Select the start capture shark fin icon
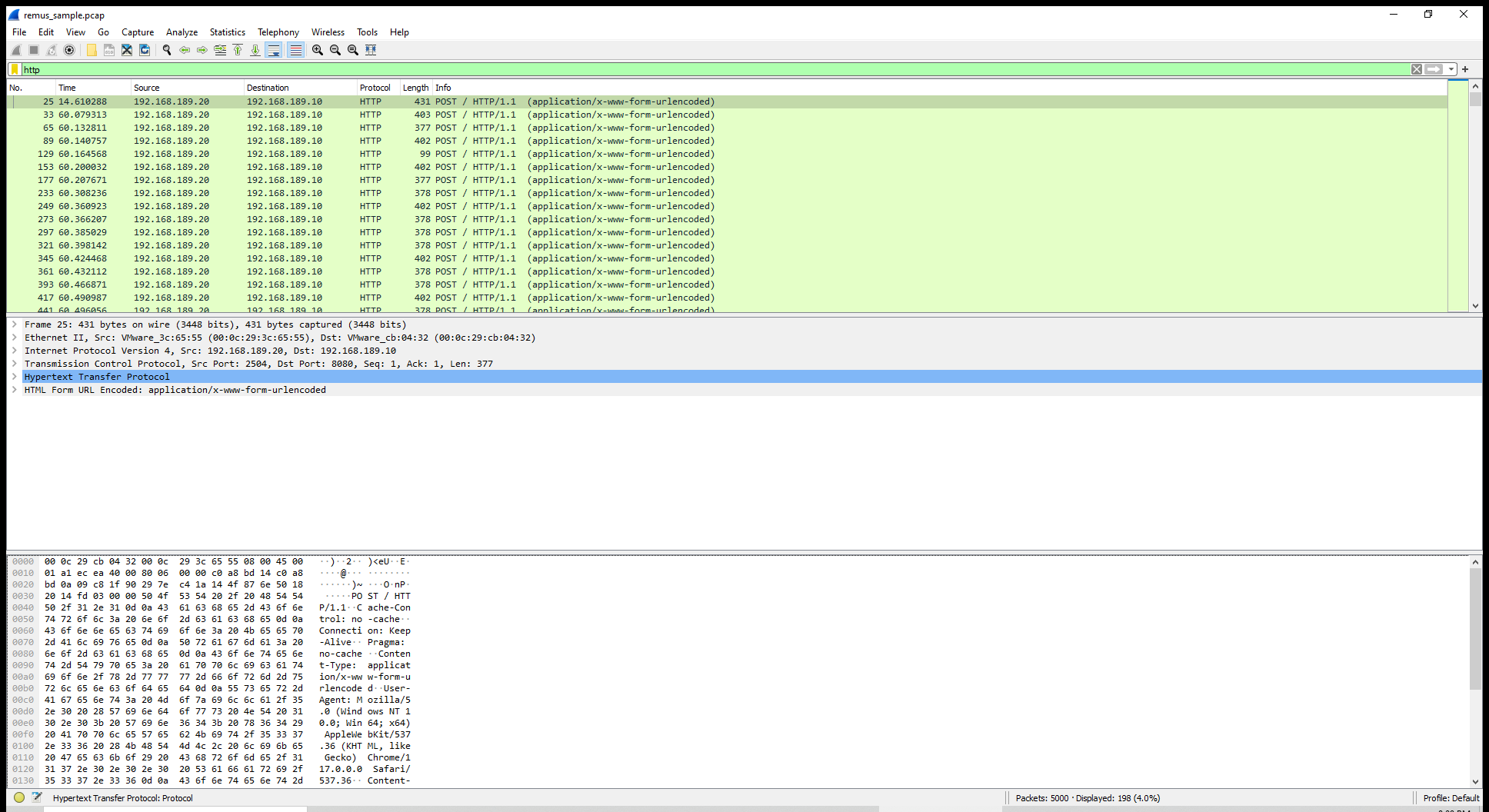1489x812 pixels. pos(17,50)
